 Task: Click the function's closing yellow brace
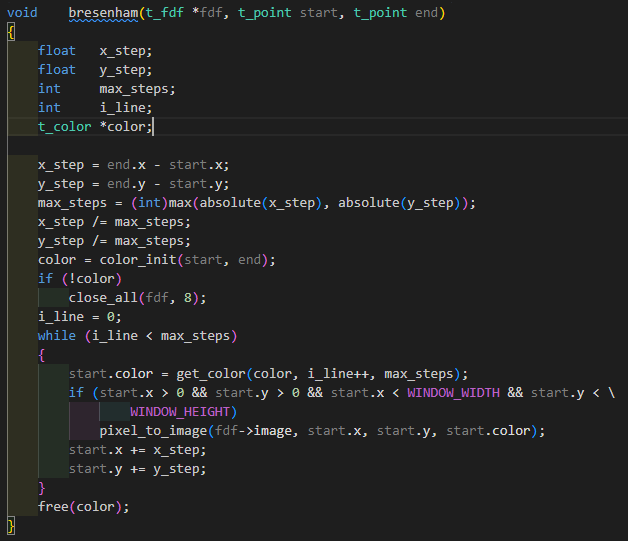pyautogui.click(x=11, y=526)
